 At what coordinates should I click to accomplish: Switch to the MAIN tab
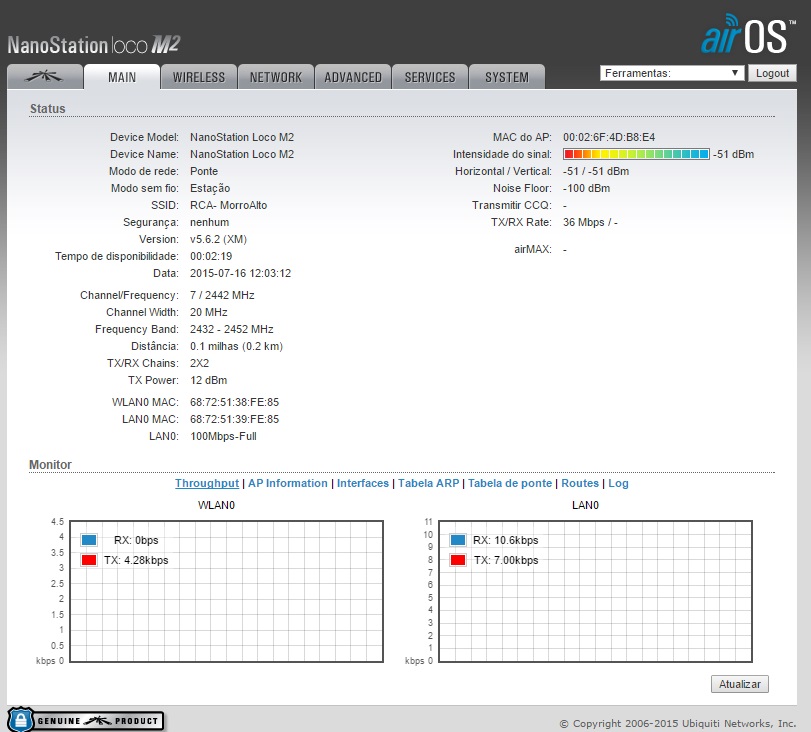click(x=122, y=77)
